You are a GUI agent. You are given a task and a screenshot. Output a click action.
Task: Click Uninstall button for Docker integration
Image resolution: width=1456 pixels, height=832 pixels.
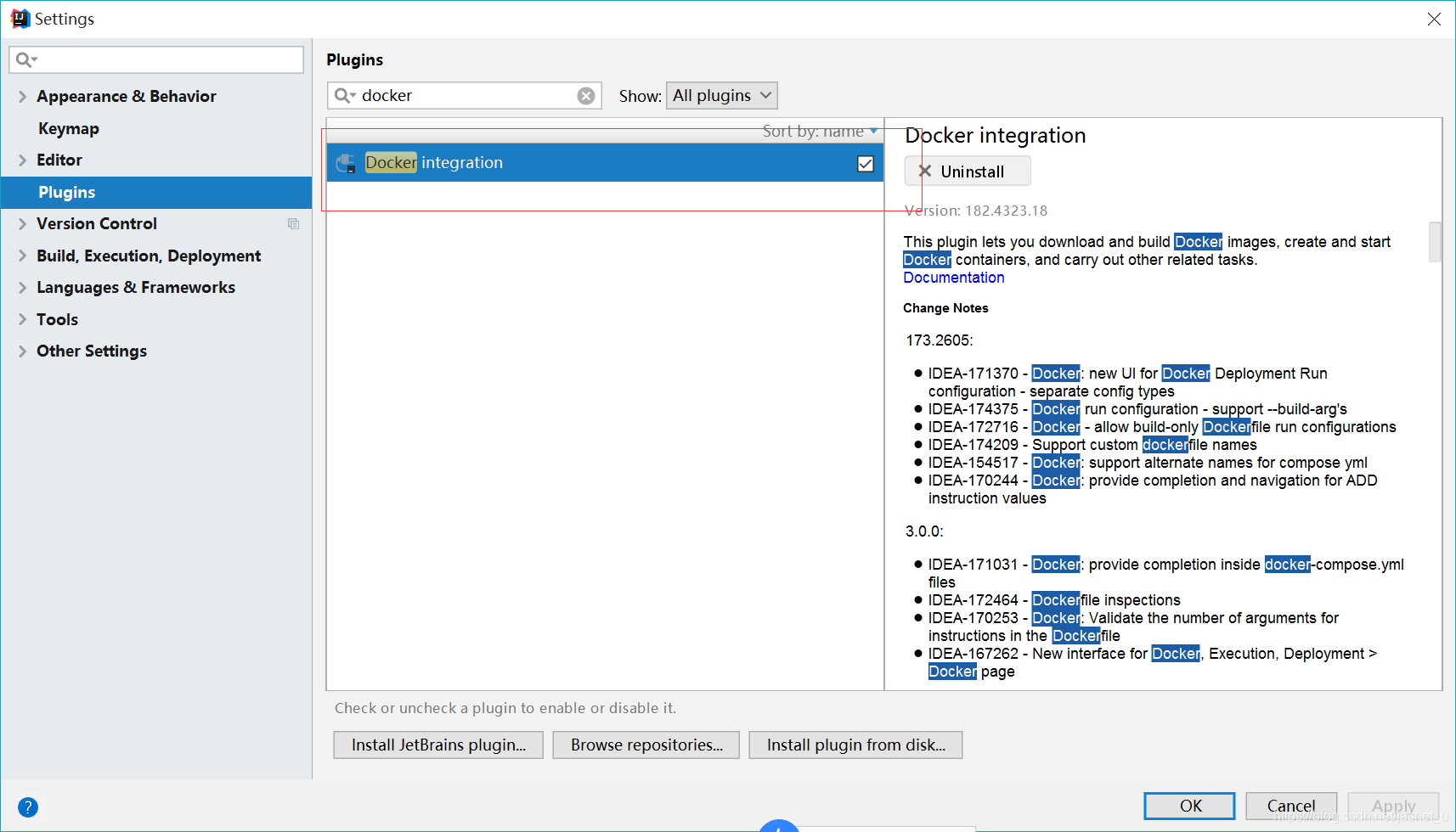point(968,171)
